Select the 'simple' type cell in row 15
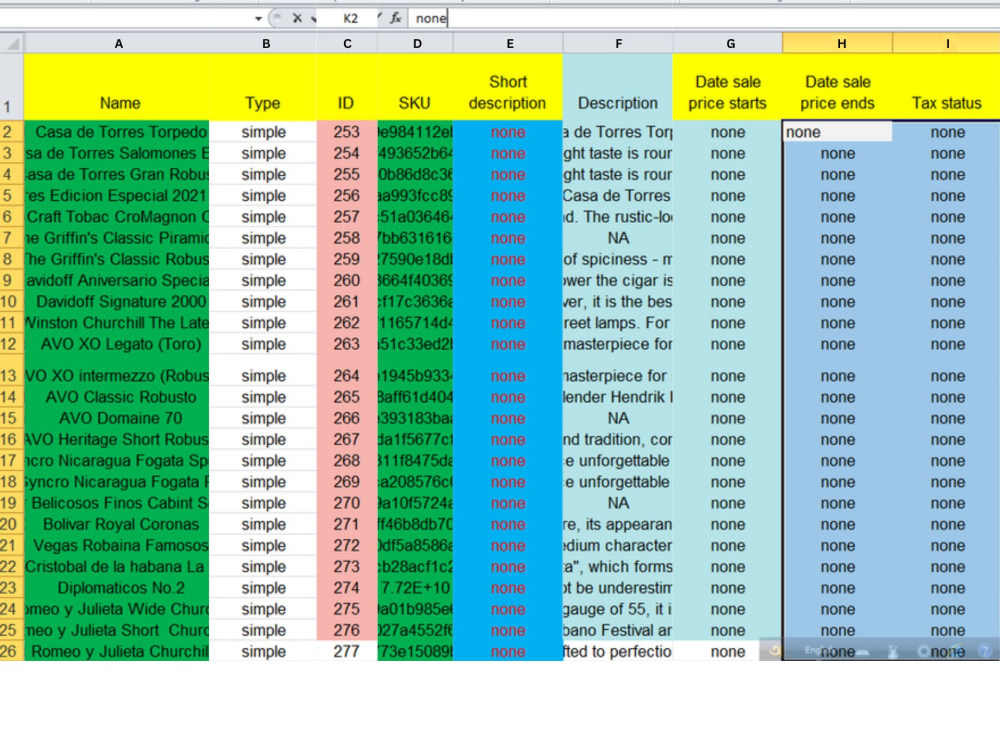Viewport: 1000px width, 750px height. pyautogui.click(x=263, y=418)
